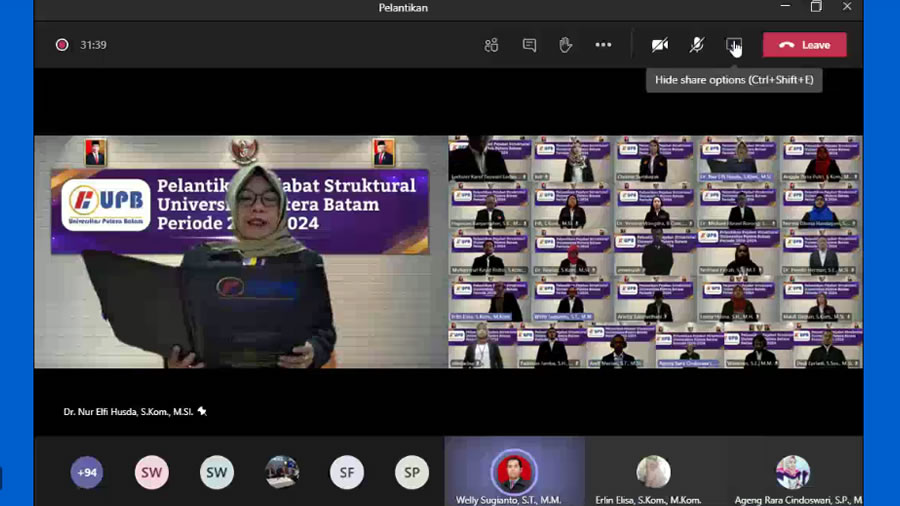Restore down the Pelantikan meeting window
900x506 pixels.
[816, 7]
